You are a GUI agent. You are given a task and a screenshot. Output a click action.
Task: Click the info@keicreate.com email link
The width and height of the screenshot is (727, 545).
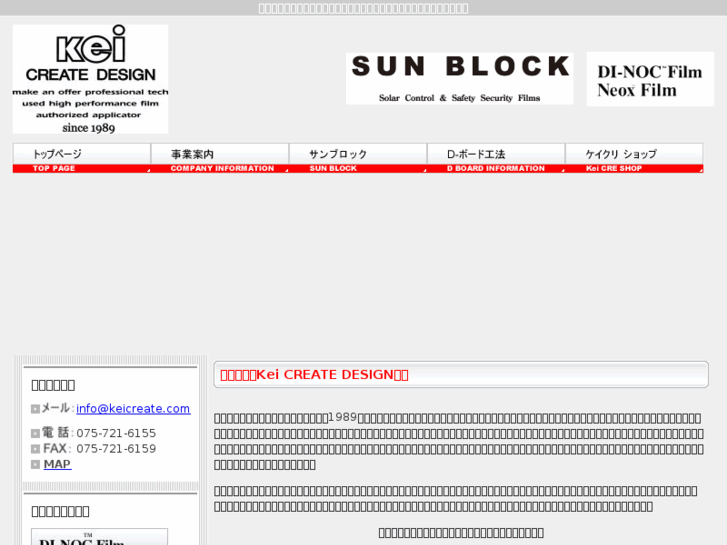pyautogui.click(x=133, y=409)
